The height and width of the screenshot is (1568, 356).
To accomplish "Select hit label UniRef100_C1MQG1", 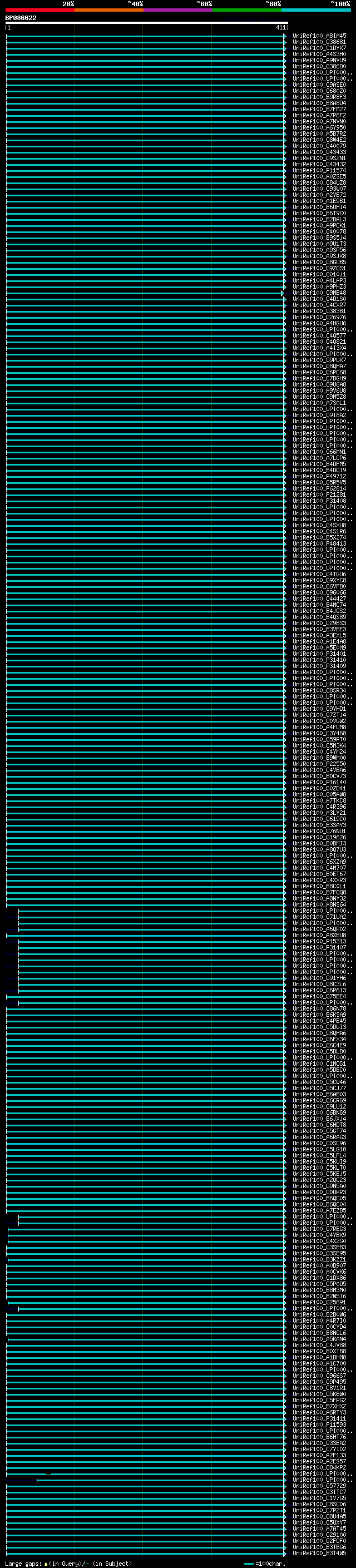I will [319, 1064].
